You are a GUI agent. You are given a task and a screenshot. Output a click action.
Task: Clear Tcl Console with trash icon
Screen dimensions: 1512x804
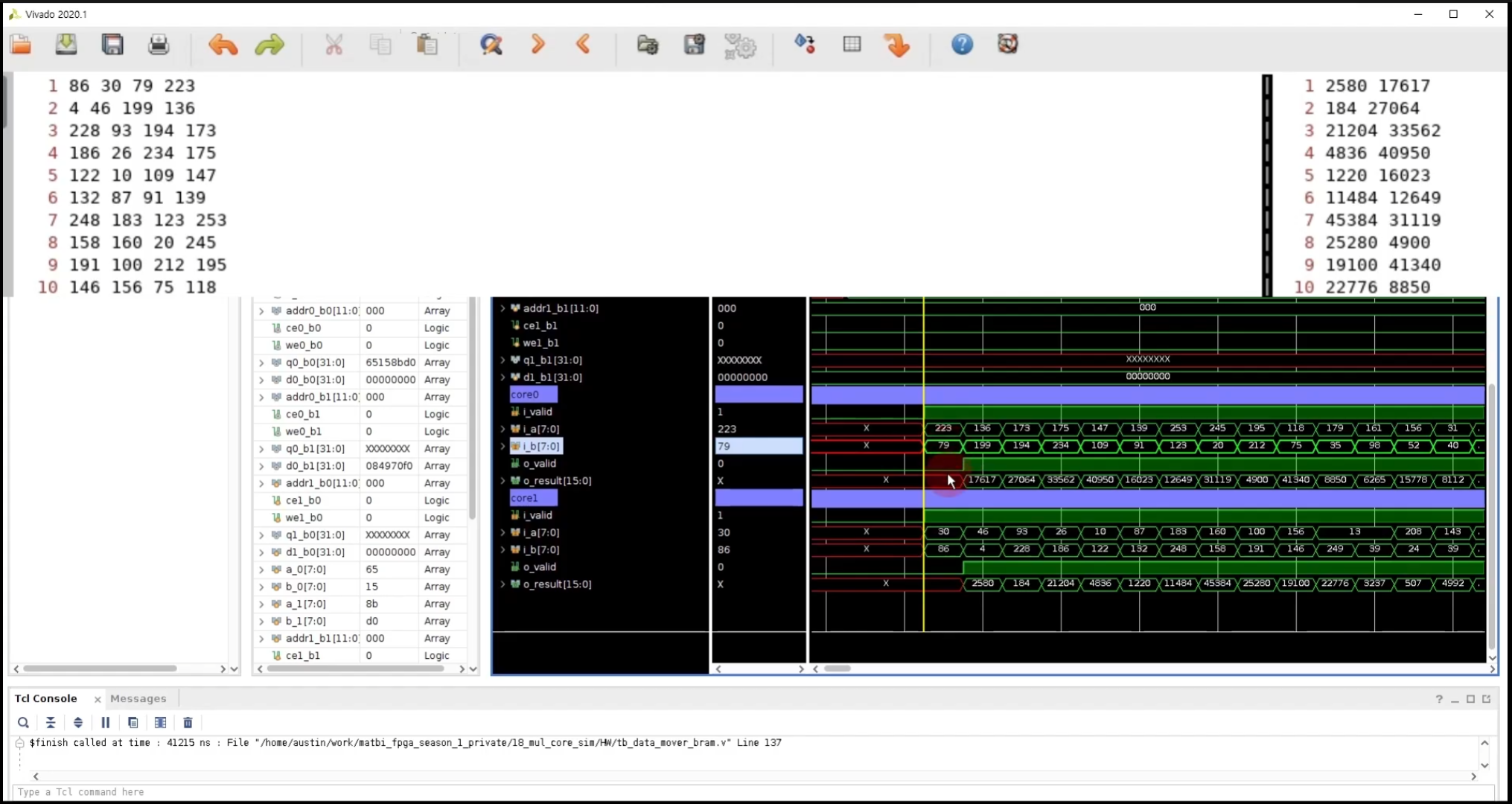pos(188,722)
